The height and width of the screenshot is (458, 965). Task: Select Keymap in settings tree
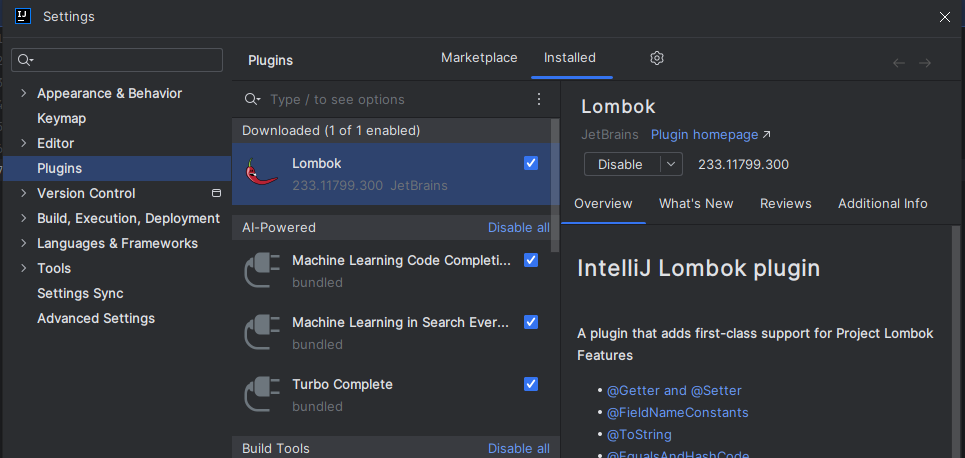[62, 118]
